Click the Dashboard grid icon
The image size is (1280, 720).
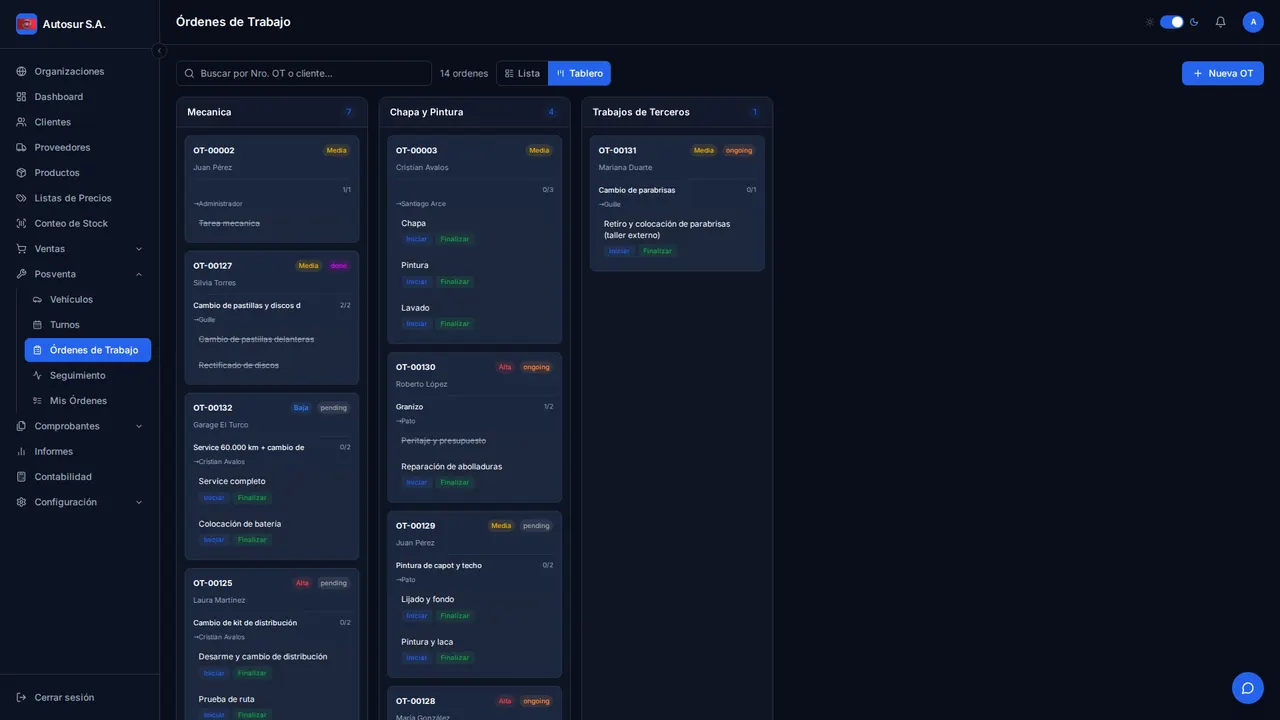click(x=21, y=97)
